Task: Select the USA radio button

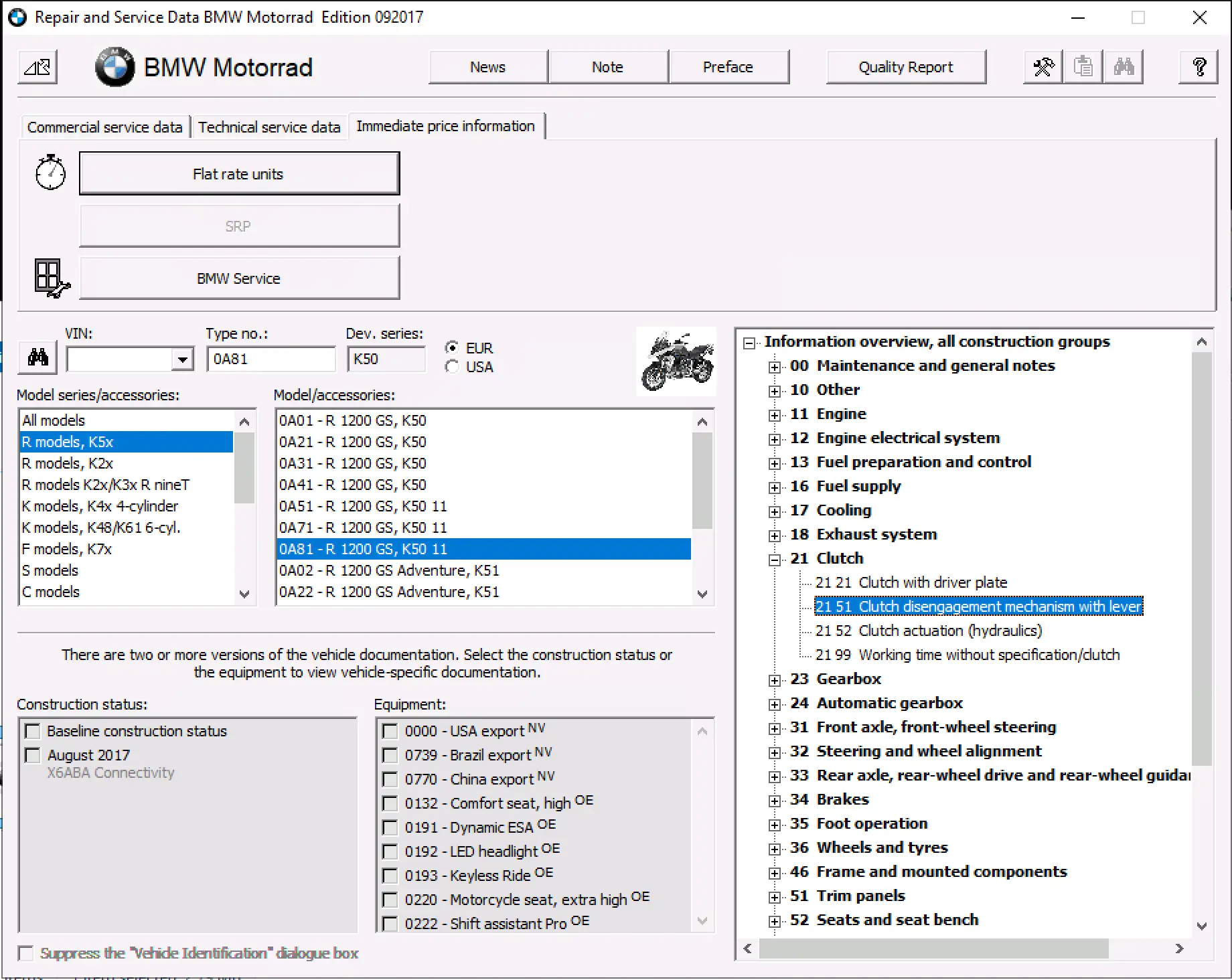Action: [x=453, y=367]
